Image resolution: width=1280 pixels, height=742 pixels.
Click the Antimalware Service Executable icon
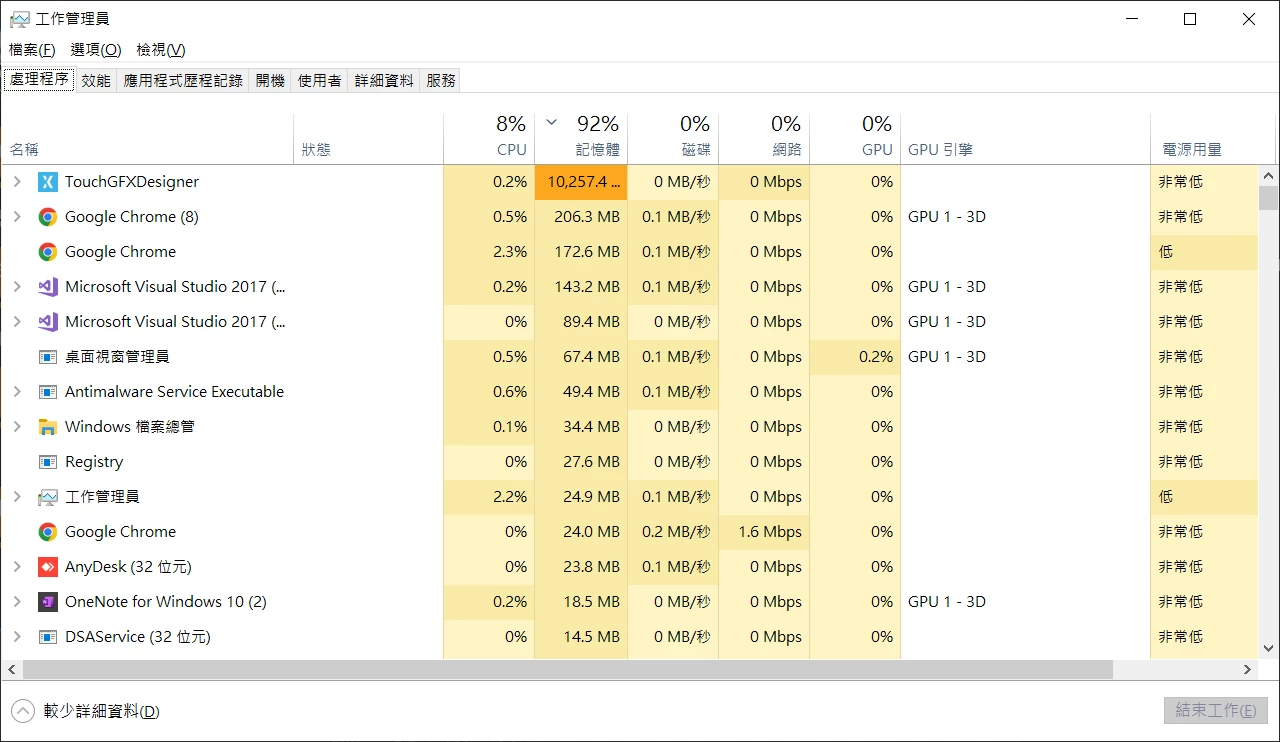click(47, 392)
